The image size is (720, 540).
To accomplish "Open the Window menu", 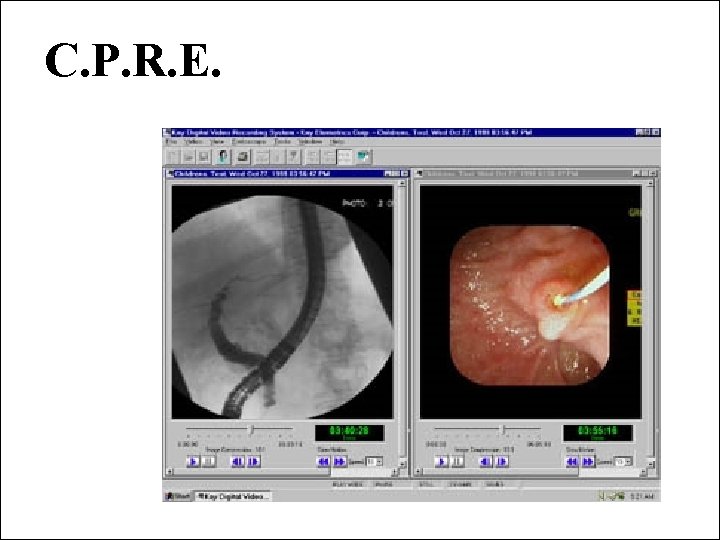I will (x=310, y=142).
